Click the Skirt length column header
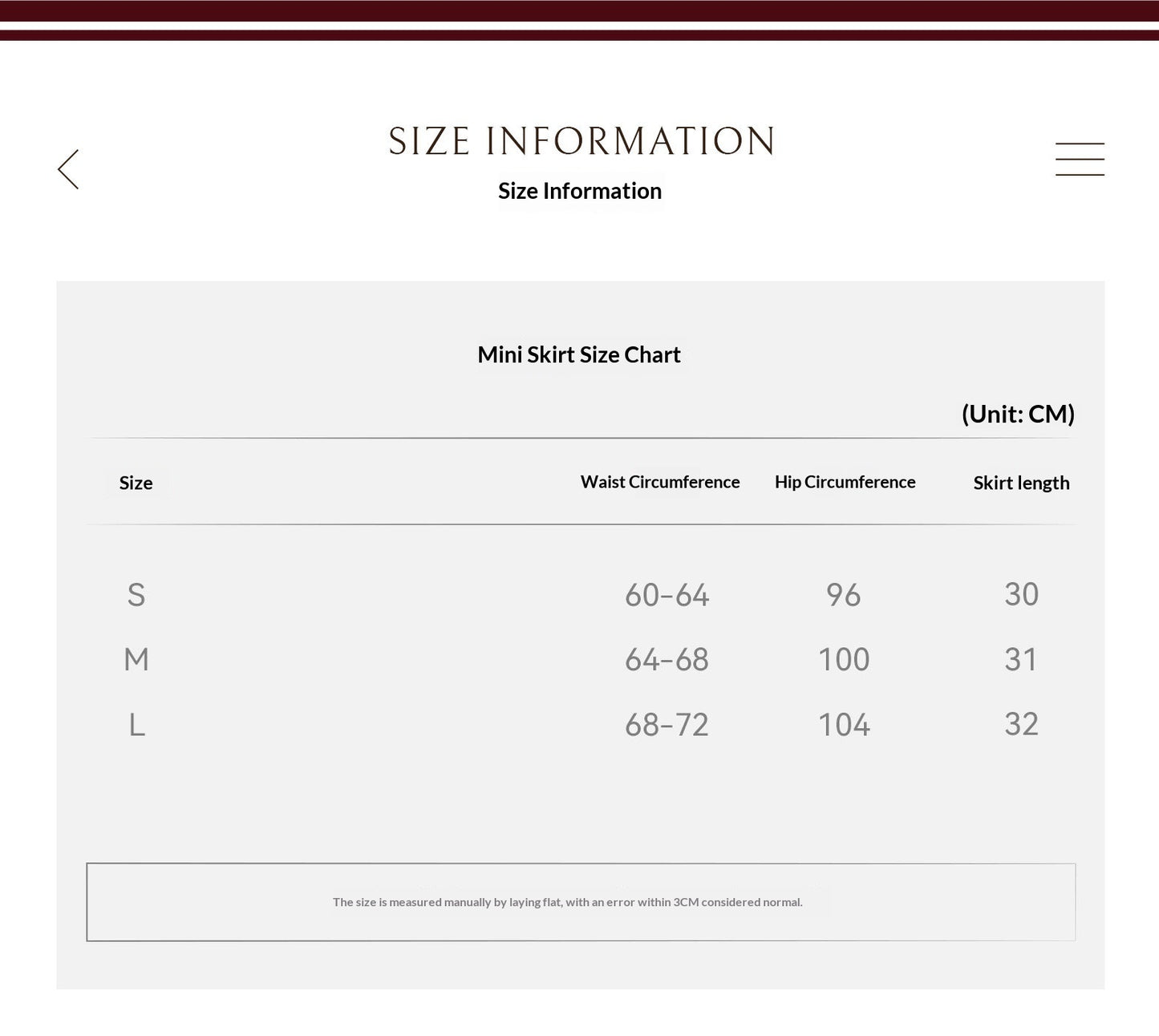 tap(1021, 483)
